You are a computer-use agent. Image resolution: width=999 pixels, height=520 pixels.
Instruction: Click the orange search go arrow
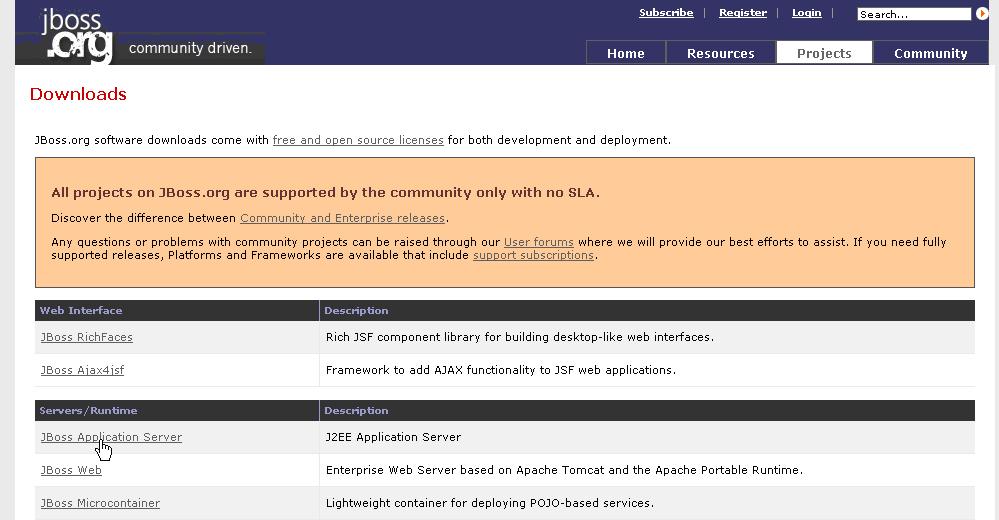pyautogui.click(x=982, y=13)
